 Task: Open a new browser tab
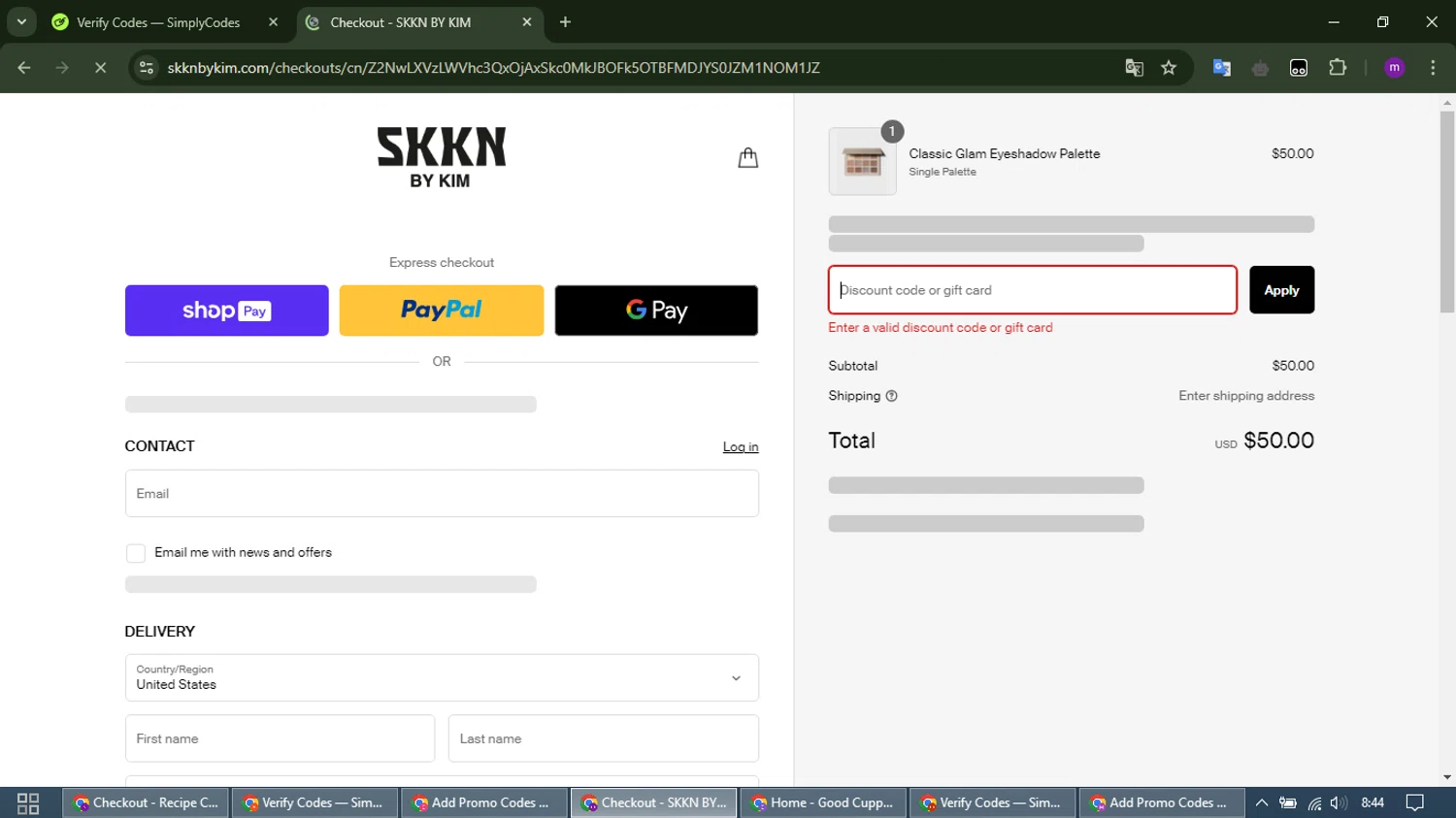pos(565,21)
